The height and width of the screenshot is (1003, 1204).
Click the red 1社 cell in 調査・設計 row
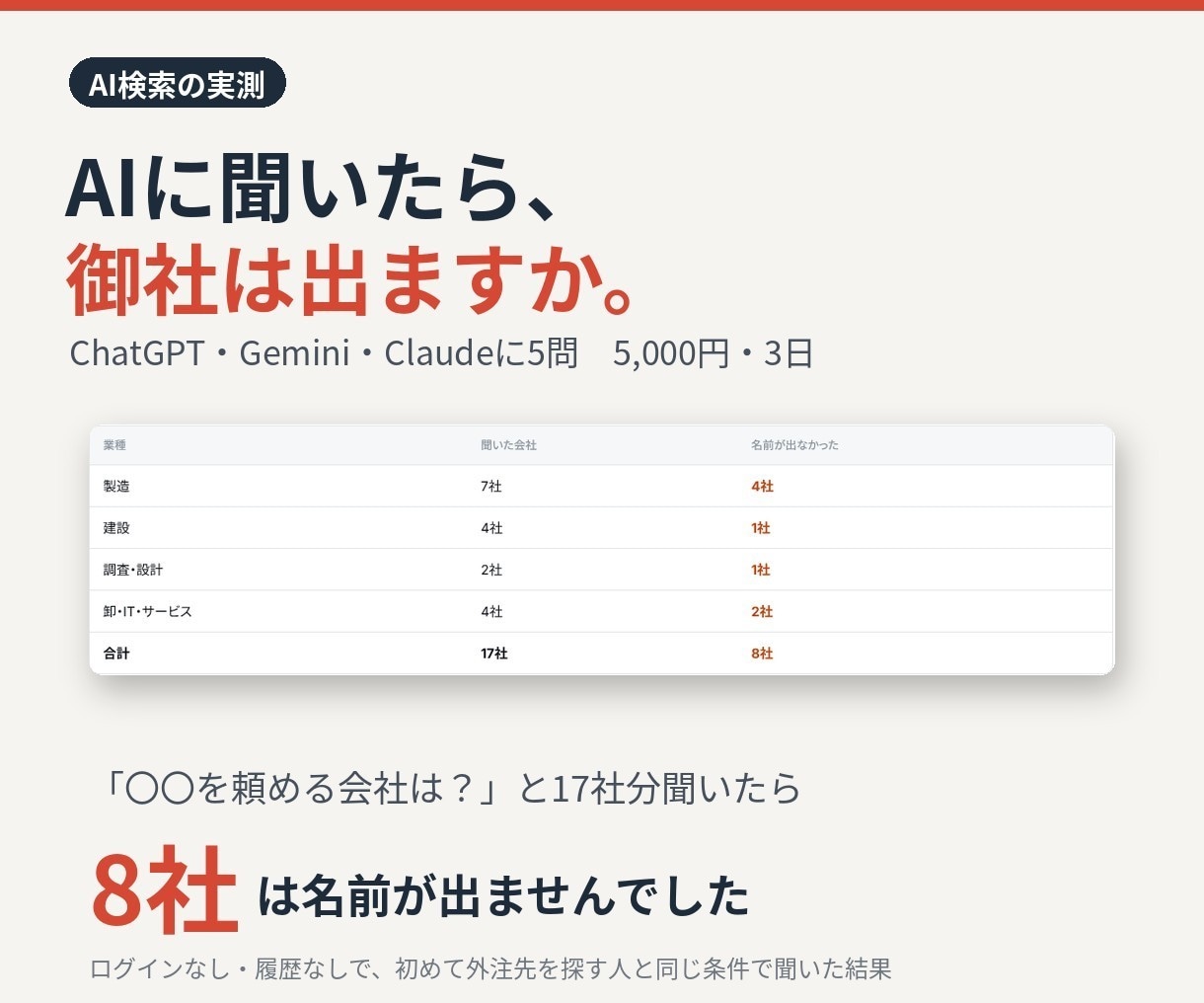760,570
